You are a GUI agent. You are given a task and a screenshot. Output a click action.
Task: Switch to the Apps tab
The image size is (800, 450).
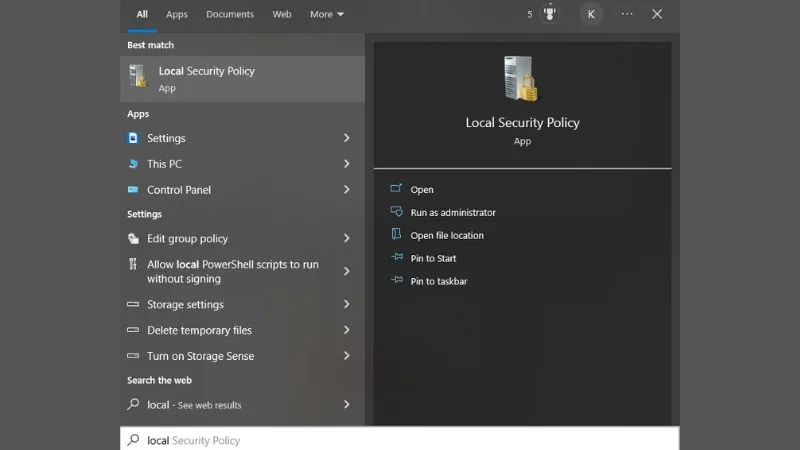[177, 14]
